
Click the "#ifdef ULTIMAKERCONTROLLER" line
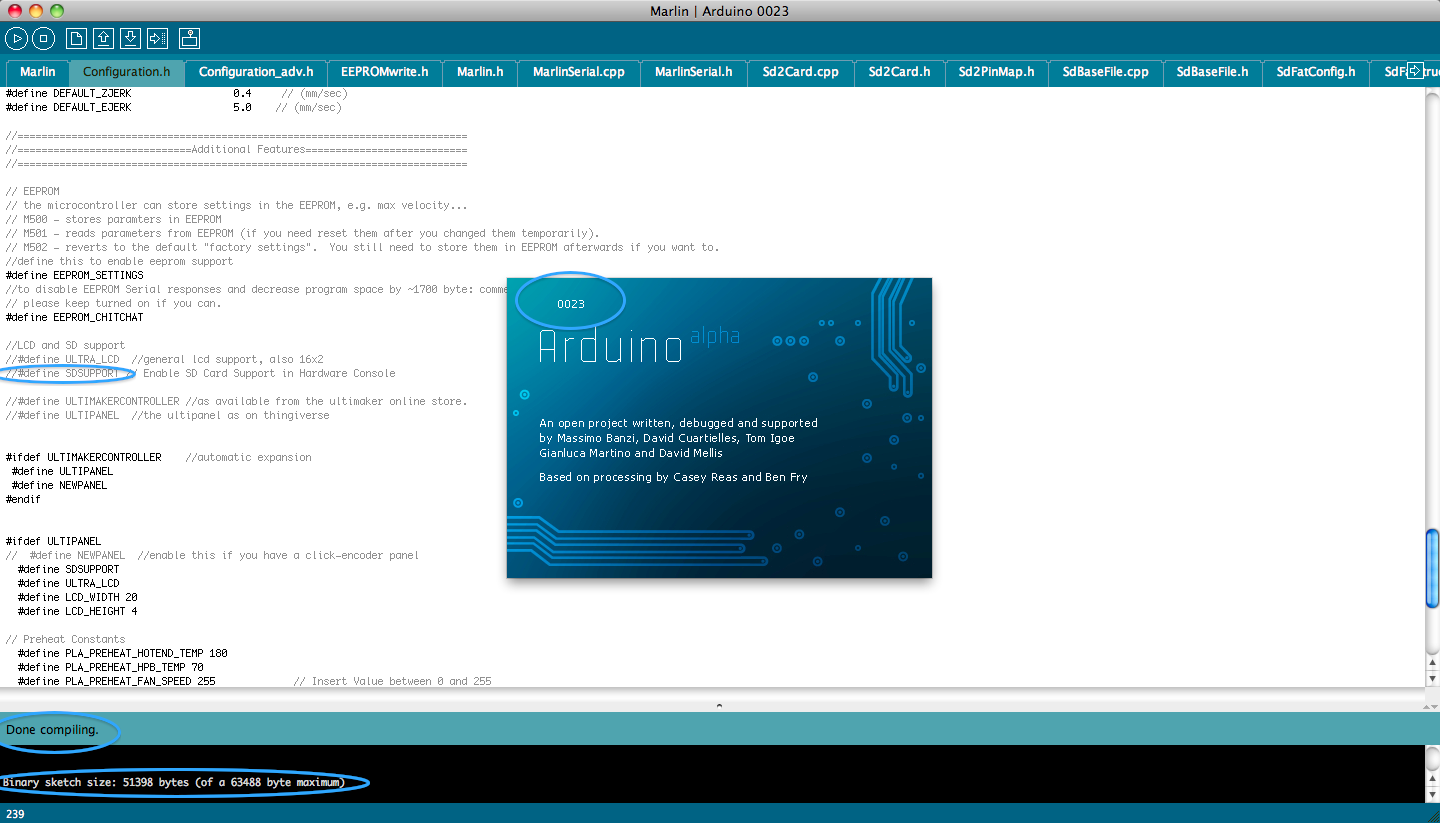pyautogui.click(x=159, y=457)
